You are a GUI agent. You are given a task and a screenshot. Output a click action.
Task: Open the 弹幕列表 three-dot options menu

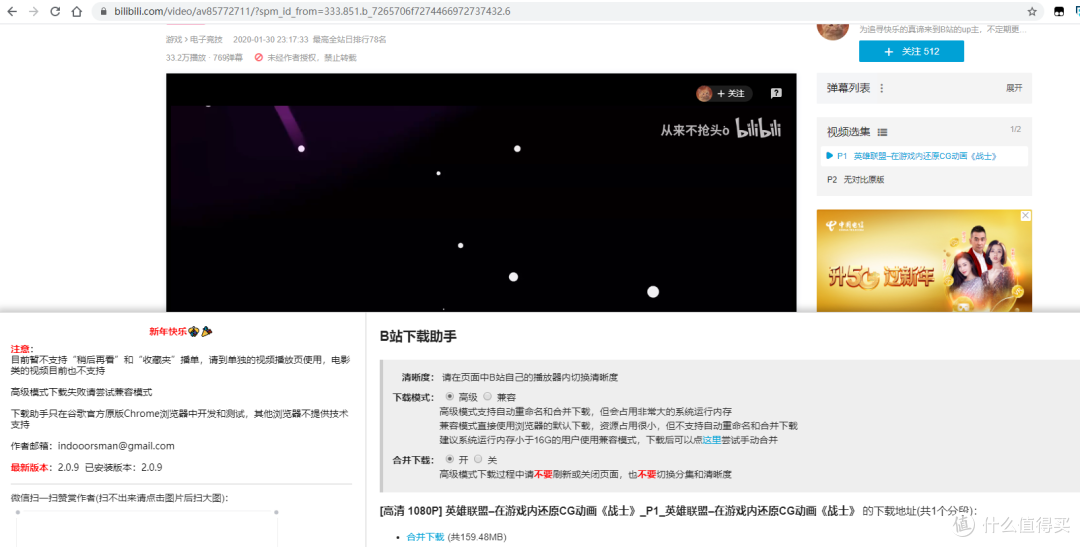(x=882, y=88)
